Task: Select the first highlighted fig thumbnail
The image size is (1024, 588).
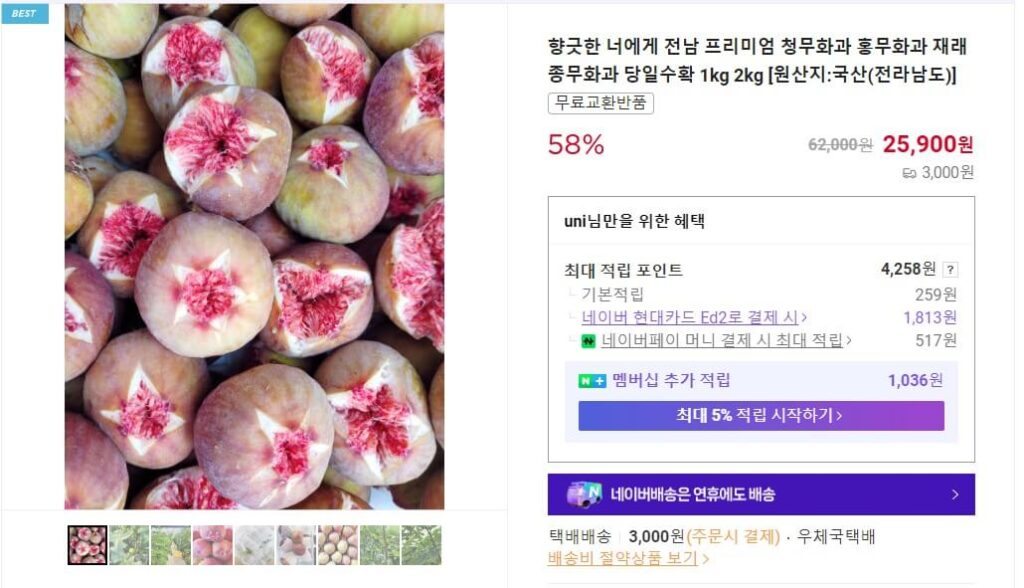Action: click(87, 545)
